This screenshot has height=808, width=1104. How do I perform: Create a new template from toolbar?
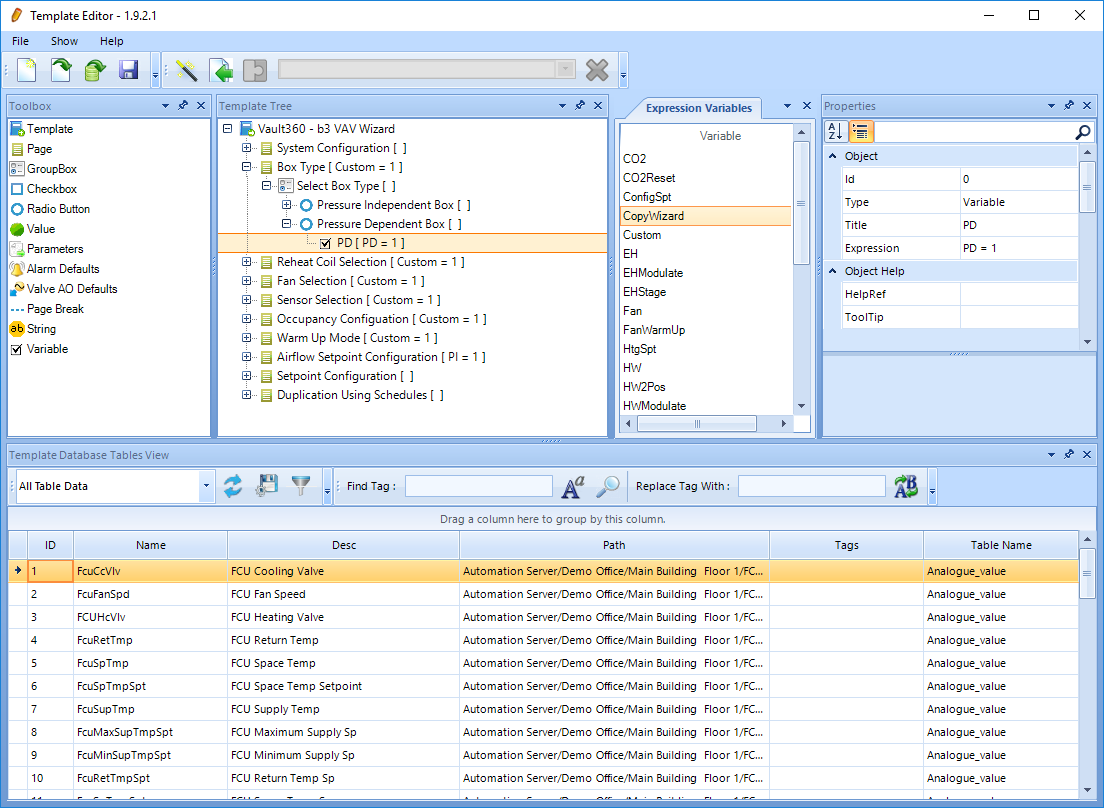(27, 70)
